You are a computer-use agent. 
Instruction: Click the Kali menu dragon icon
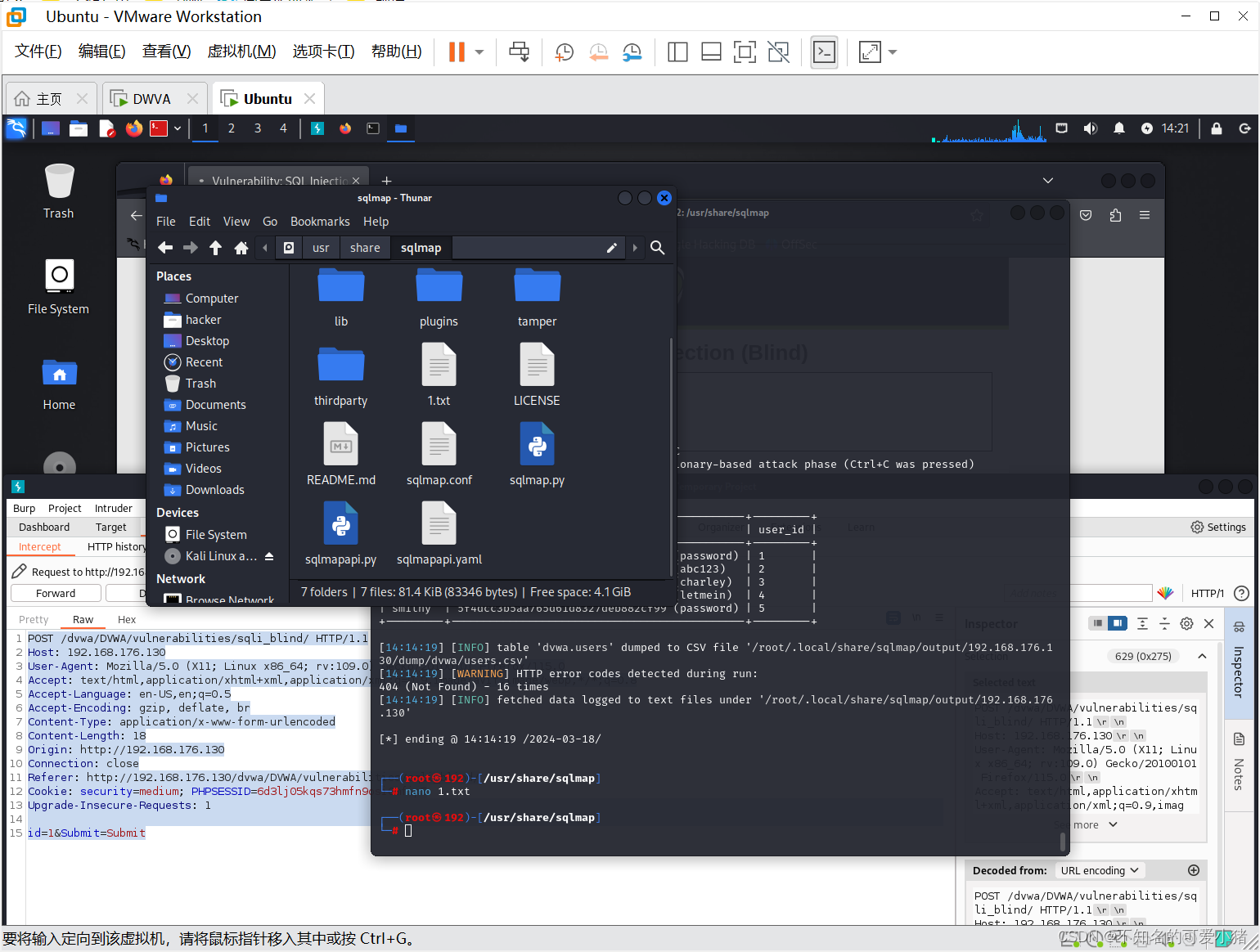pyautogui.click(x=16, y=128)
